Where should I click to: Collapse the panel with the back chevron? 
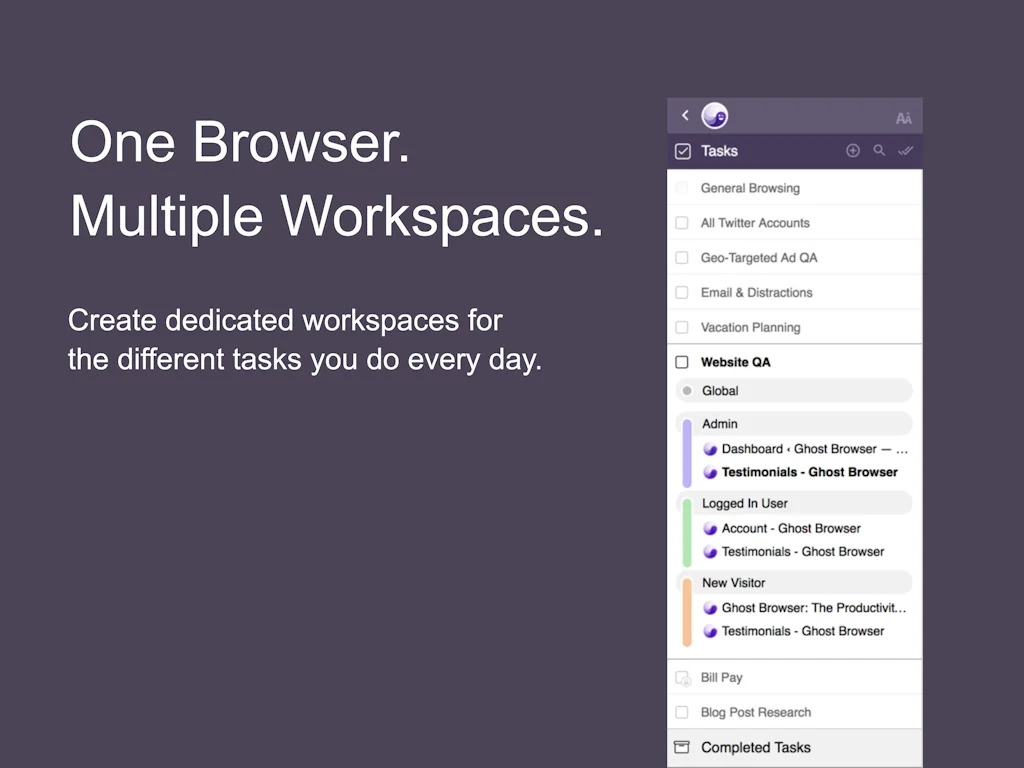(x=684, y=115)
